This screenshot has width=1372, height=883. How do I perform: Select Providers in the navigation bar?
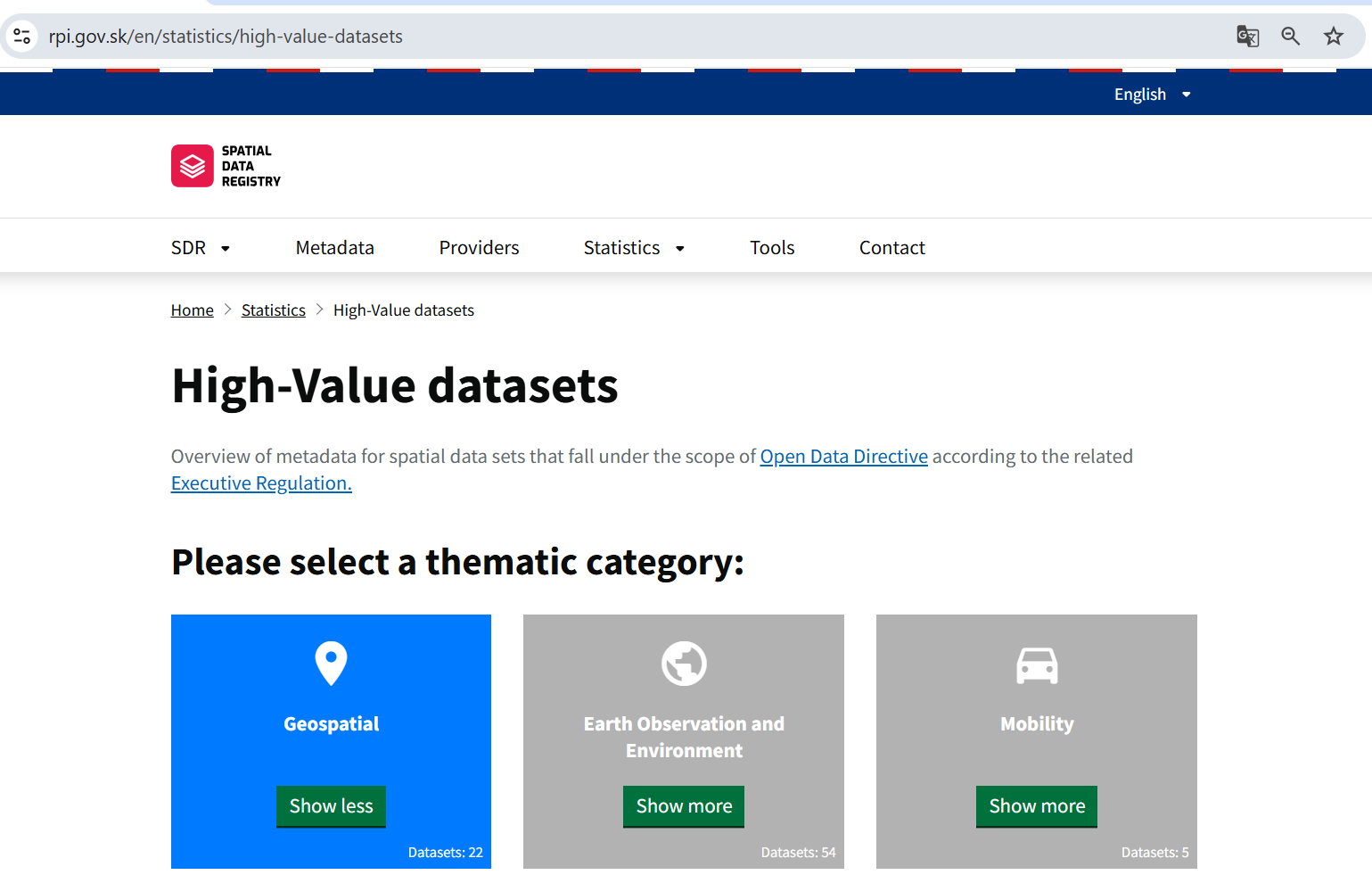tap(479, 248)
